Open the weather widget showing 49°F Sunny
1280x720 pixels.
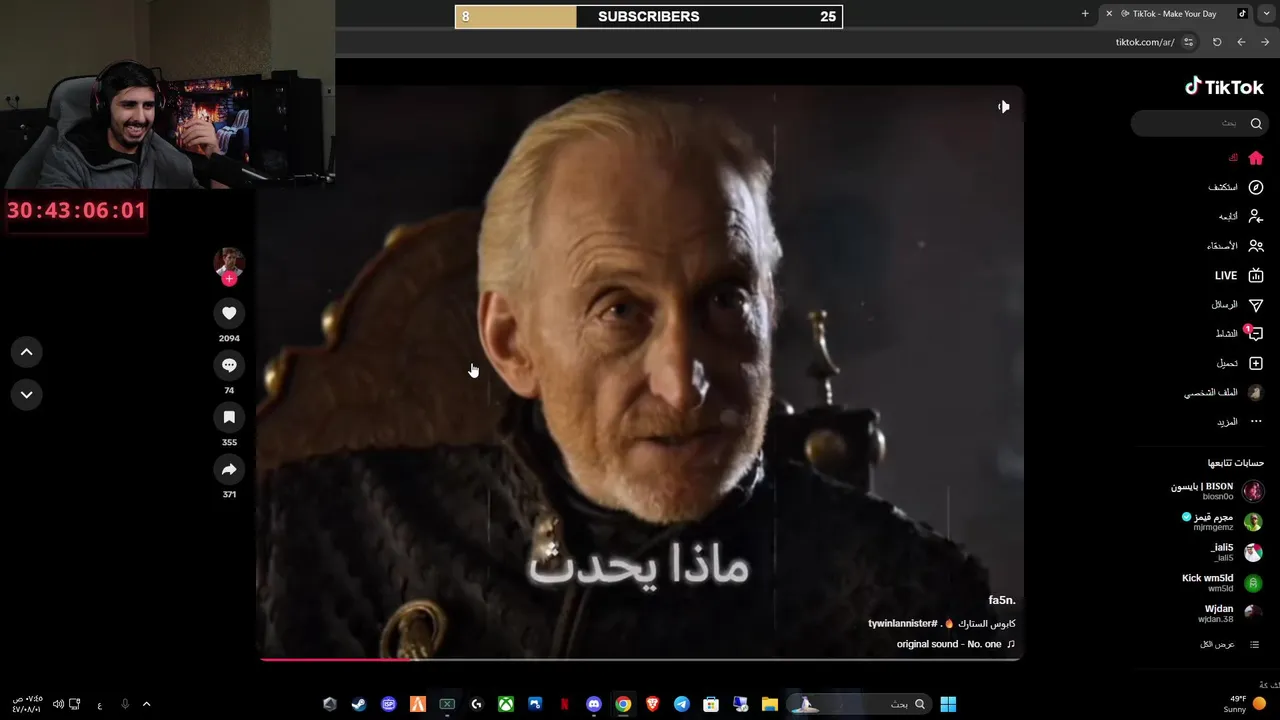tap(1247, 704)
